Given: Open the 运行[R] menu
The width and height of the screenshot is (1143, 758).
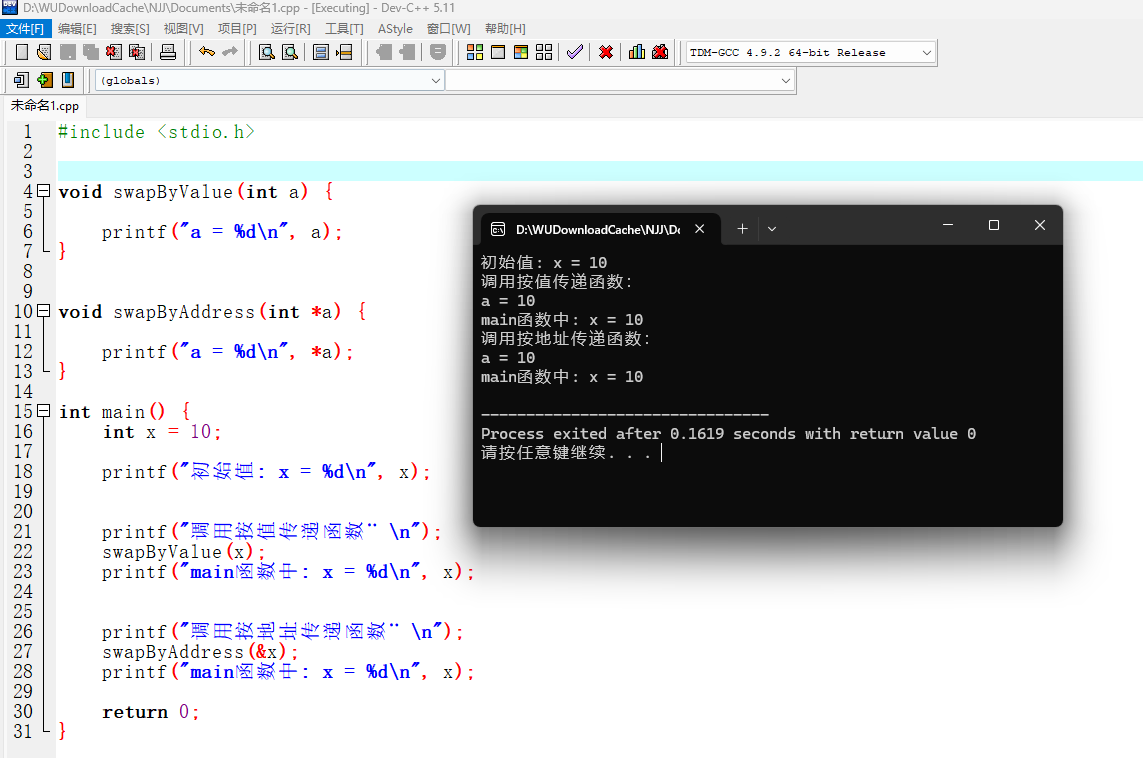Looking at the screenshot, I should point(290,28).
